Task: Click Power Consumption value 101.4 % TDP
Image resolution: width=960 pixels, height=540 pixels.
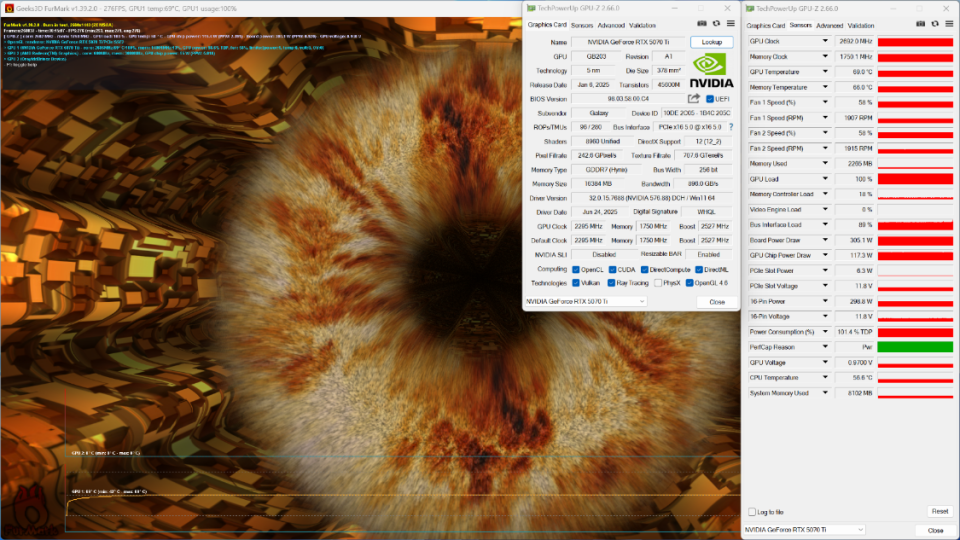Action: point(855,332)
